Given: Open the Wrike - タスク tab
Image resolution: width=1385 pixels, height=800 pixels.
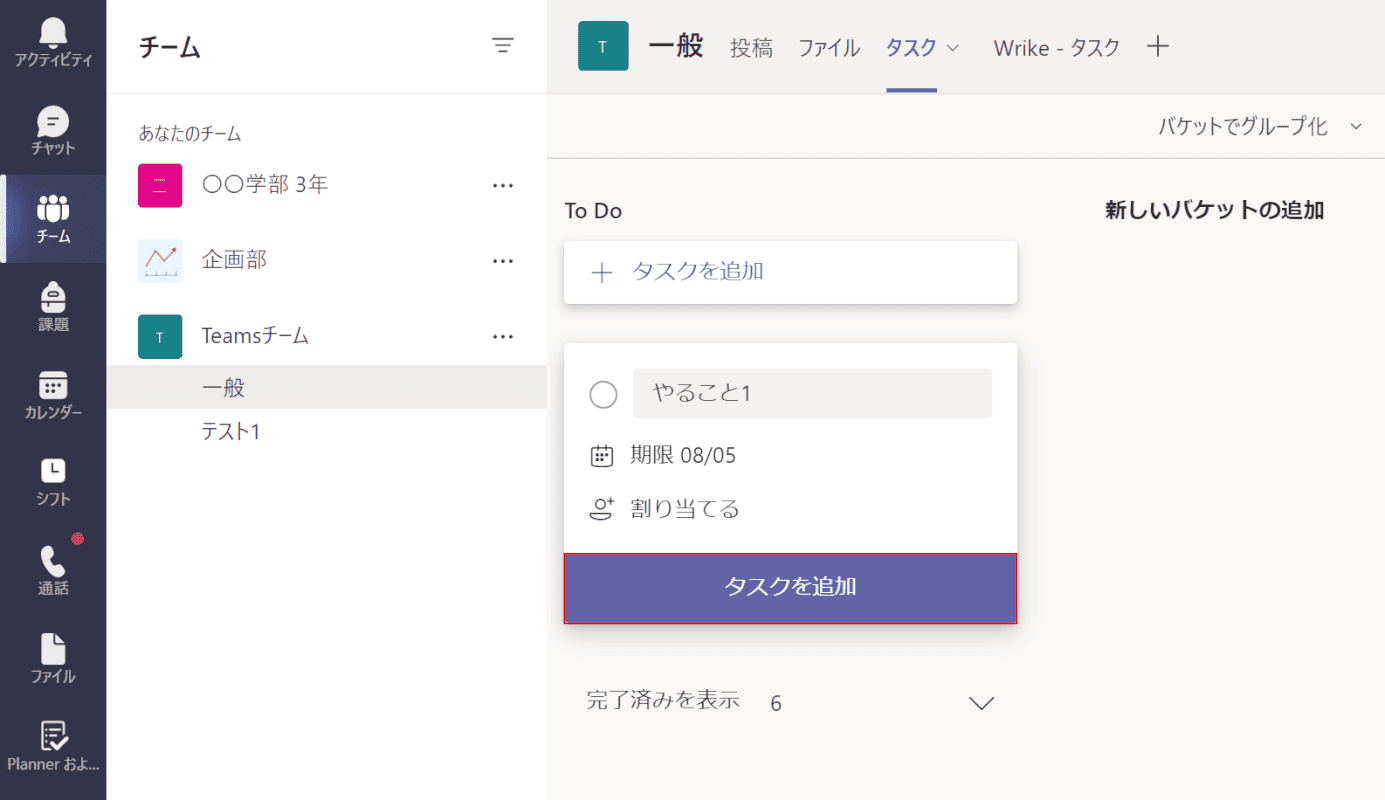Looking at the screenshot, I should (x=1057, y=47).
